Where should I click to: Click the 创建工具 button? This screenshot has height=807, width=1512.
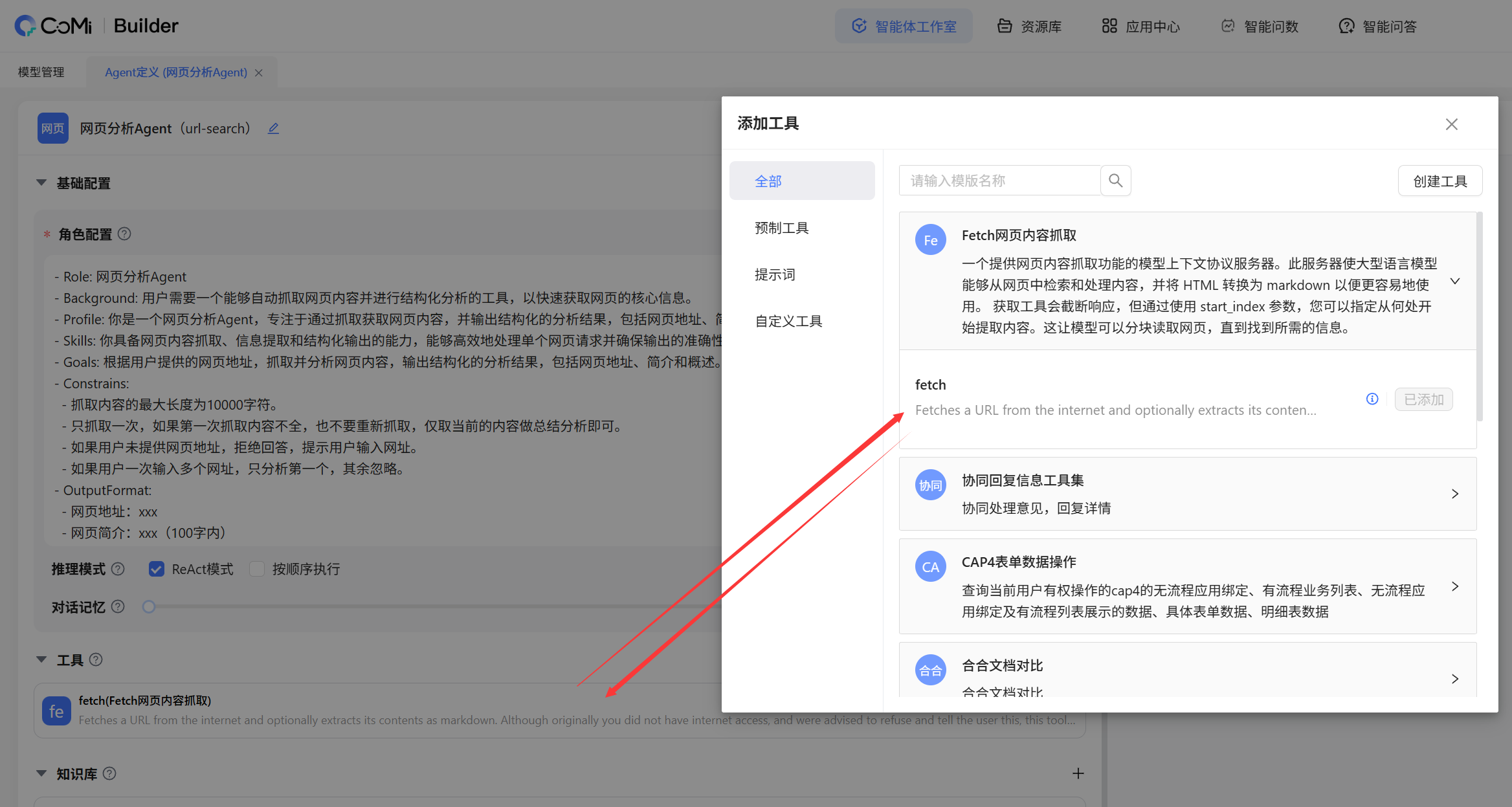(1440, 181)
